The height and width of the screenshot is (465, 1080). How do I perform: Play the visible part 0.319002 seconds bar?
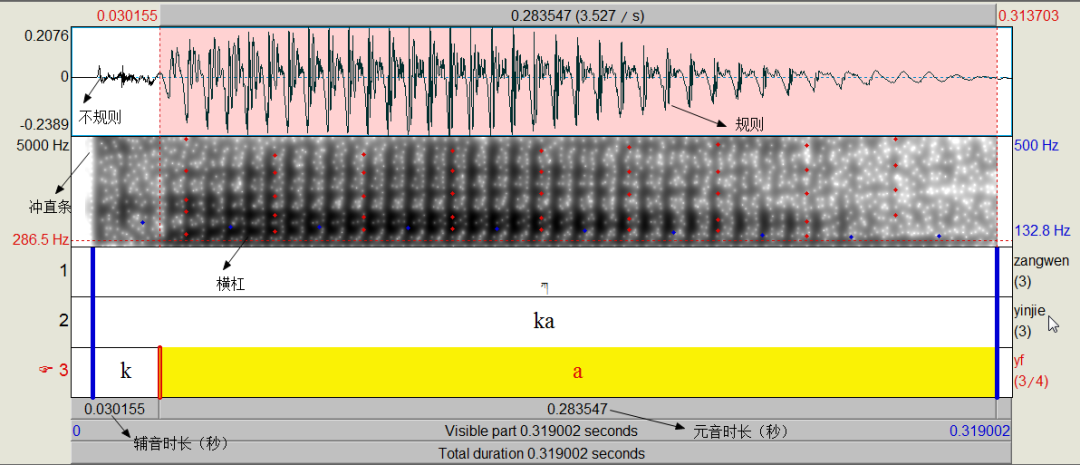click(541, 431)
